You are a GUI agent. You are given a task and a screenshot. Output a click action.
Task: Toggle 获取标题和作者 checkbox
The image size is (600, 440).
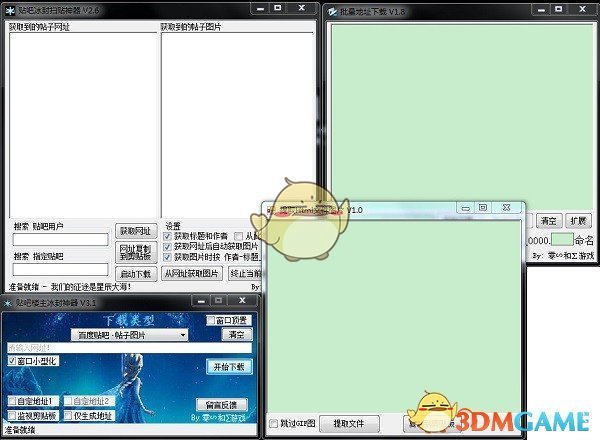(x=167, y=236)
